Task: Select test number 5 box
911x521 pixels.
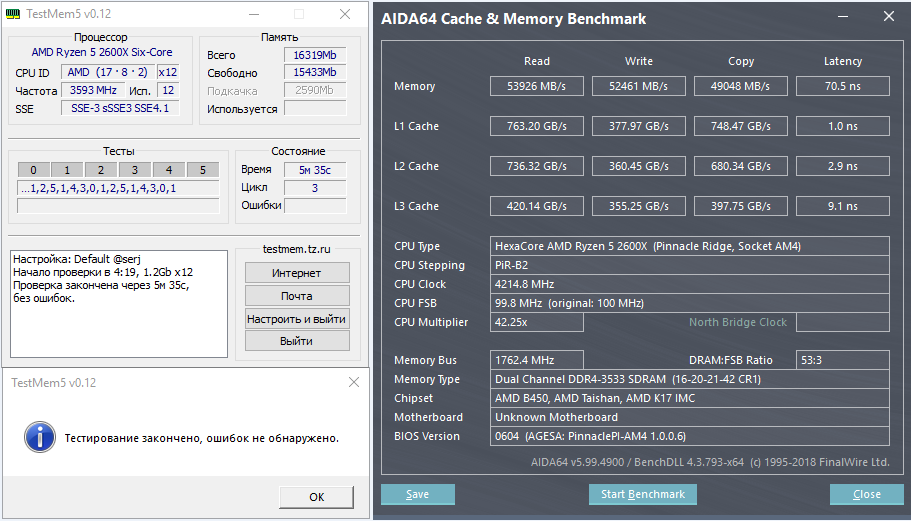Action: coord(203,170)
